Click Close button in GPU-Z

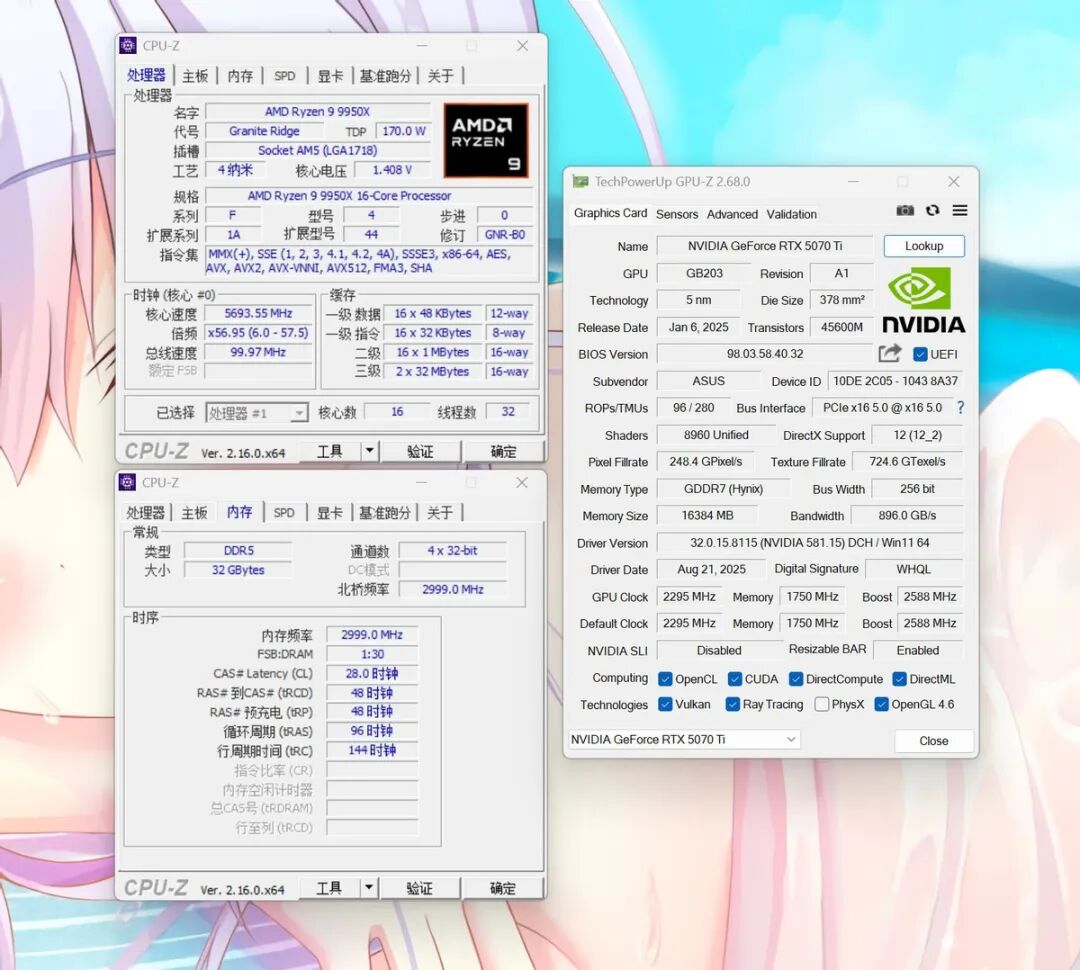click(x=933, y=741)
